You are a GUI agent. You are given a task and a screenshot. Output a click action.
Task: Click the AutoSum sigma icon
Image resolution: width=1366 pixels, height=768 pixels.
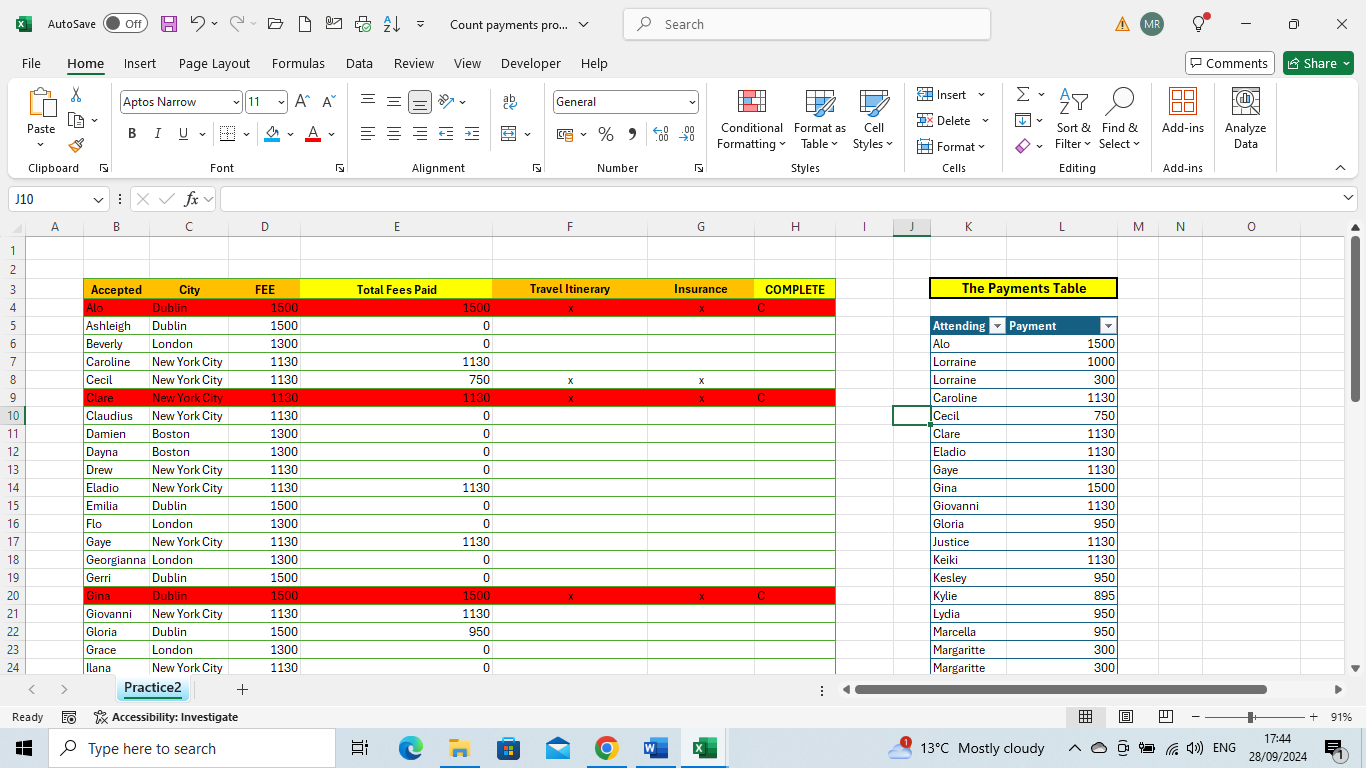(x=1023, y=94)
